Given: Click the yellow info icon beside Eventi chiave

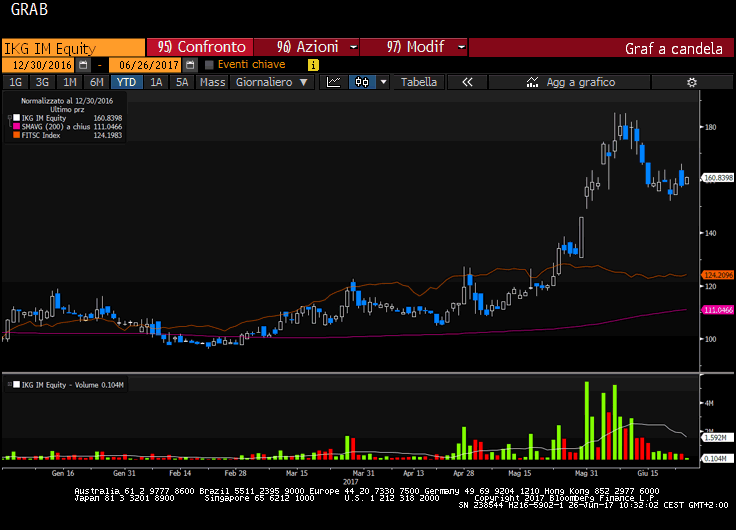Looking at the screenshot, I should (x=313, y=64).
